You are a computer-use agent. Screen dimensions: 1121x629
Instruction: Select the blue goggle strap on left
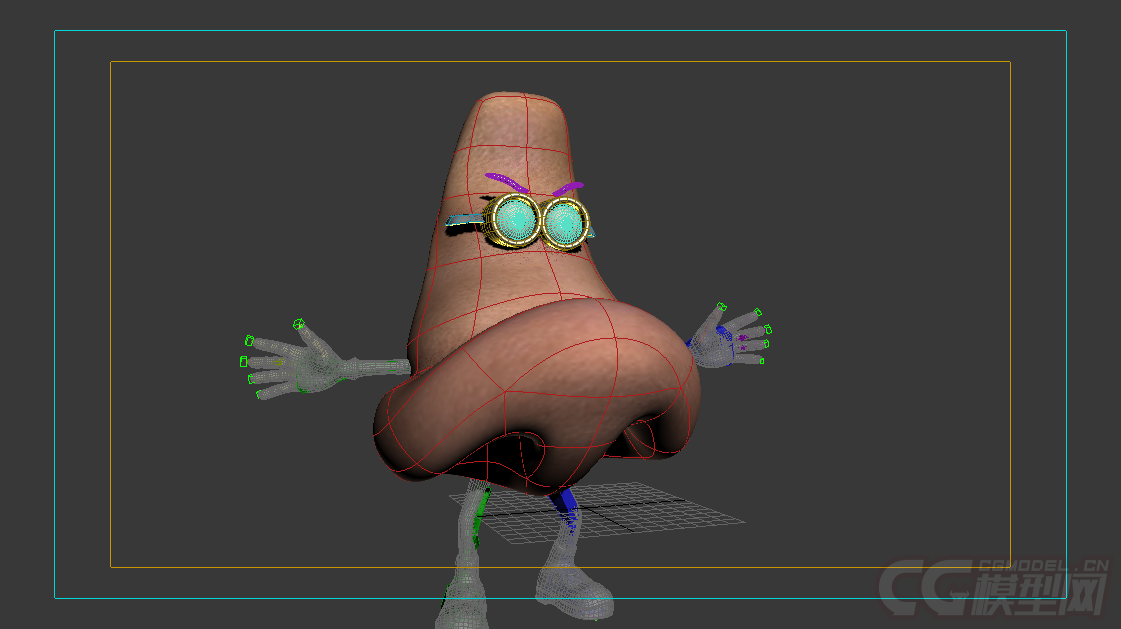point(463,220)
